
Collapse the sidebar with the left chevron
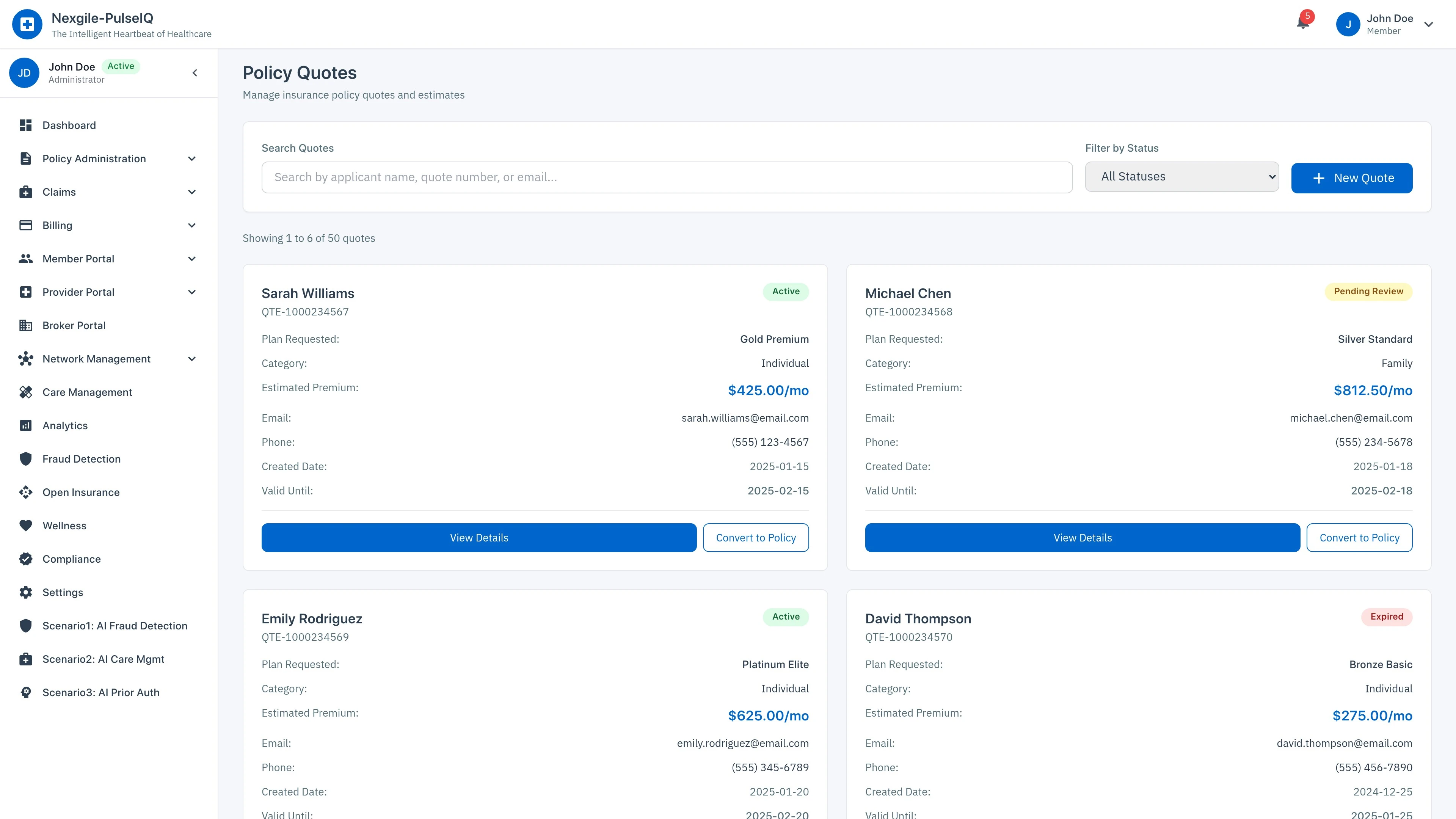point(195,73)
